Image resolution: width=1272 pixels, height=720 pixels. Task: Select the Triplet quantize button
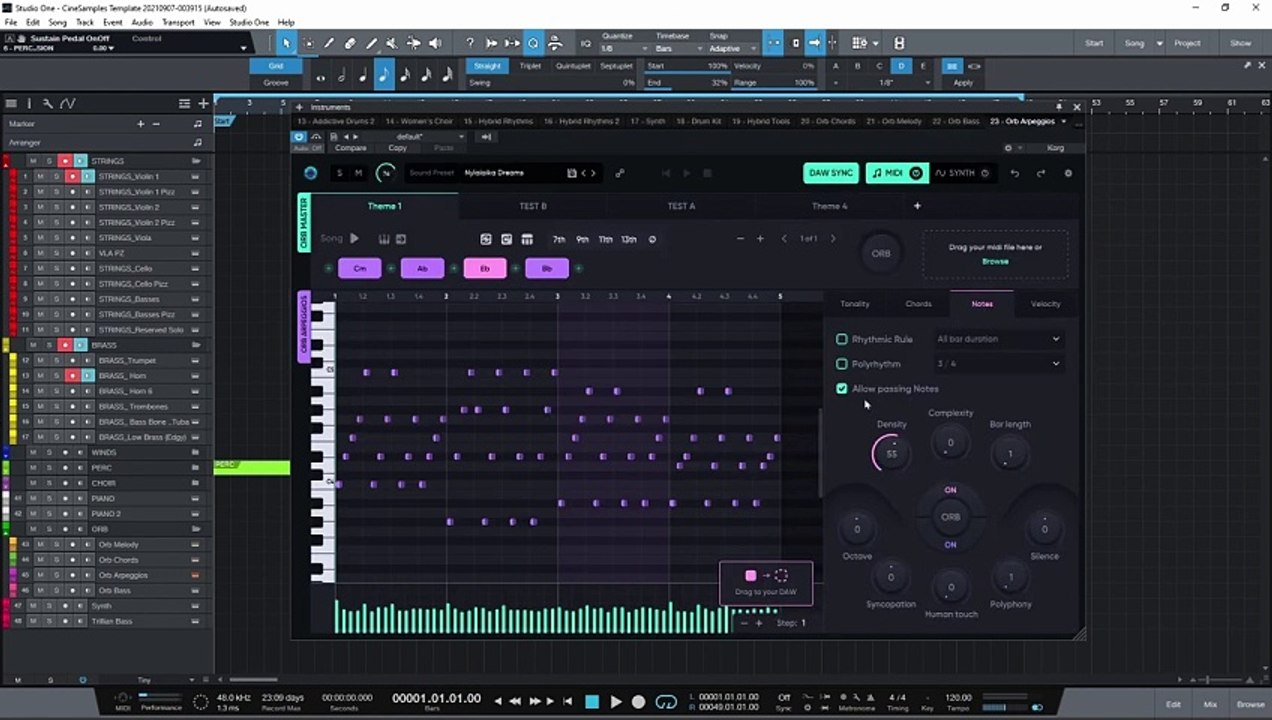(x=530, y=66)
